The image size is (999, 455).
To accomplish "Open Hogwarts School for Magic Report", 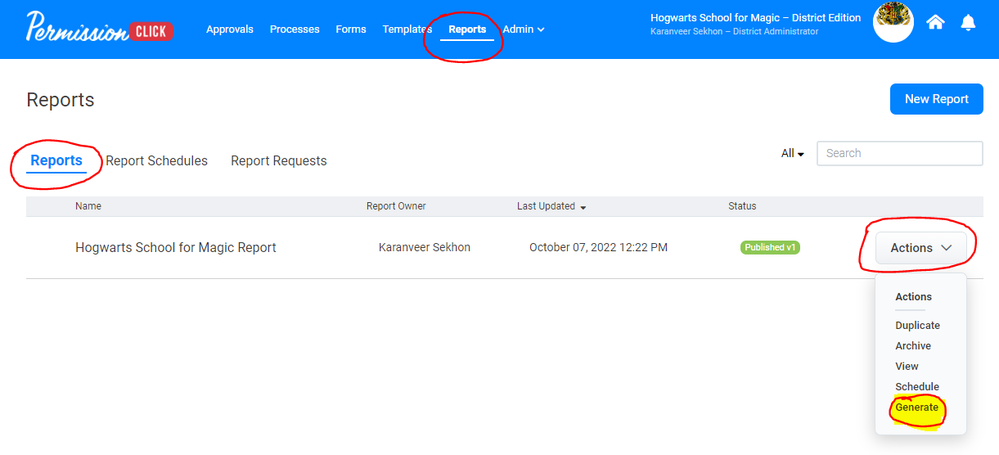I will (x=176, y=247).
